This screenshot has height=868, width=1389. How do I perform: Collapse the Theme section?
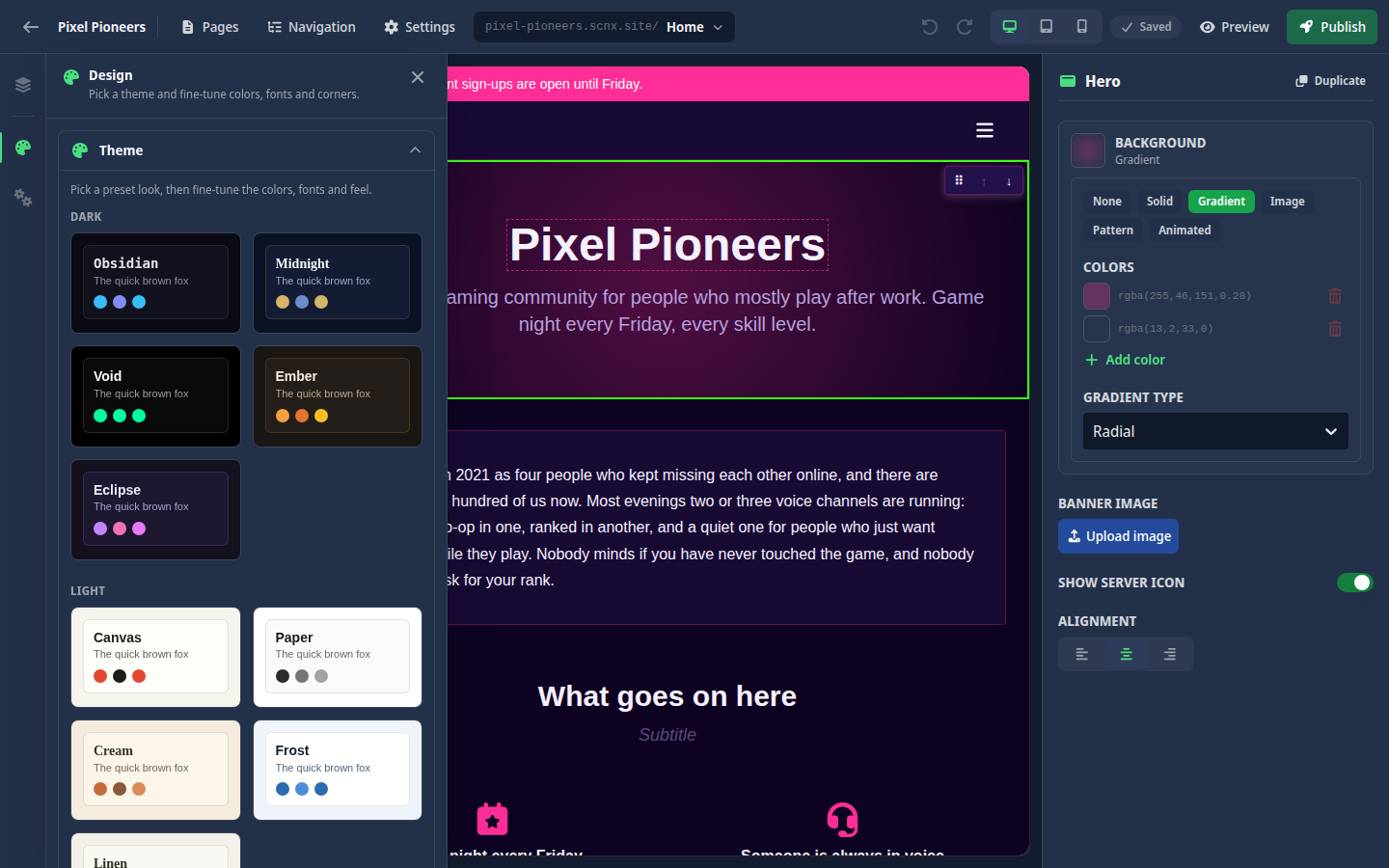tap(246, 150)
